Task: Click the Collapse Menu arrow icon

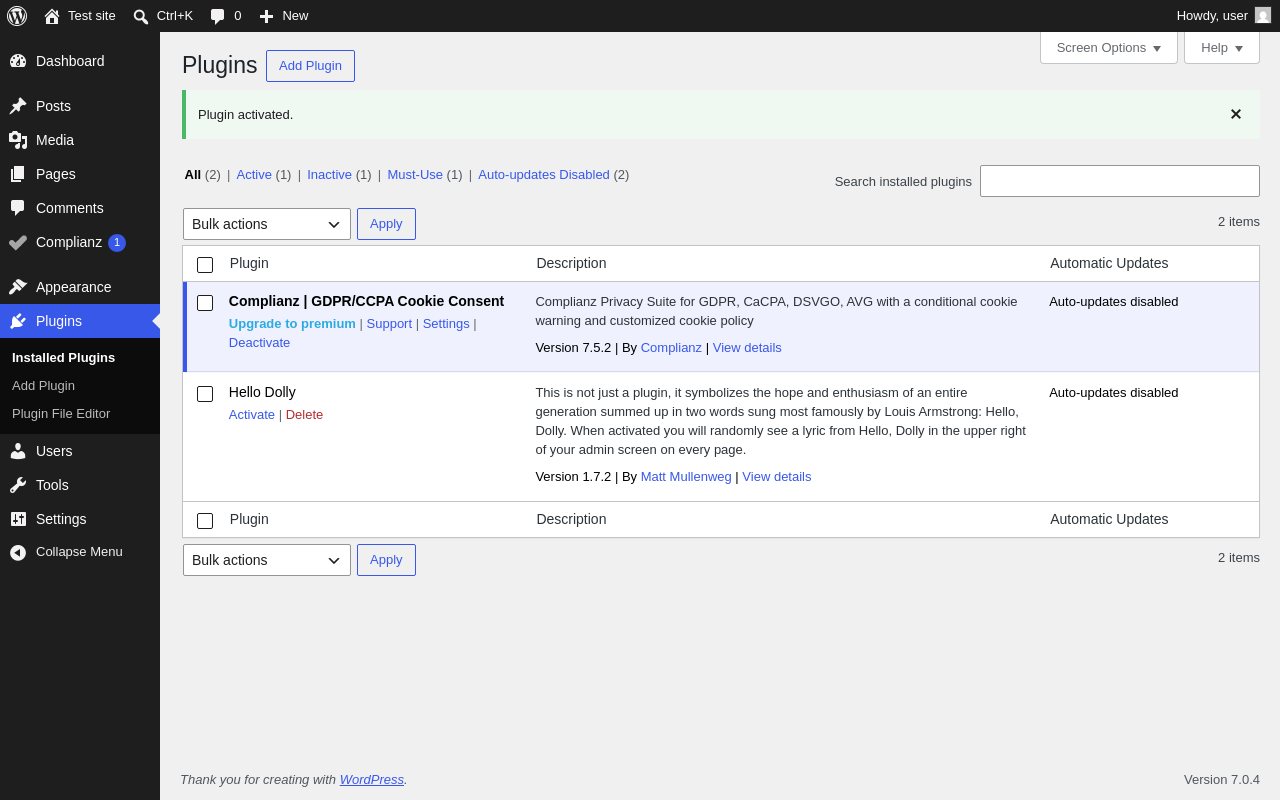Action: point(18,552)
